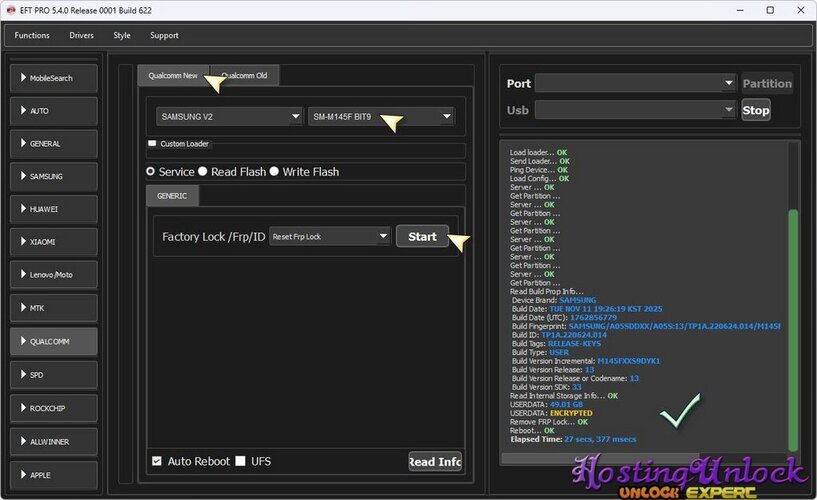Click the 'Reboot... OK' log line
The width and height of the screenshot is (817, 500).
pos(533,431)
